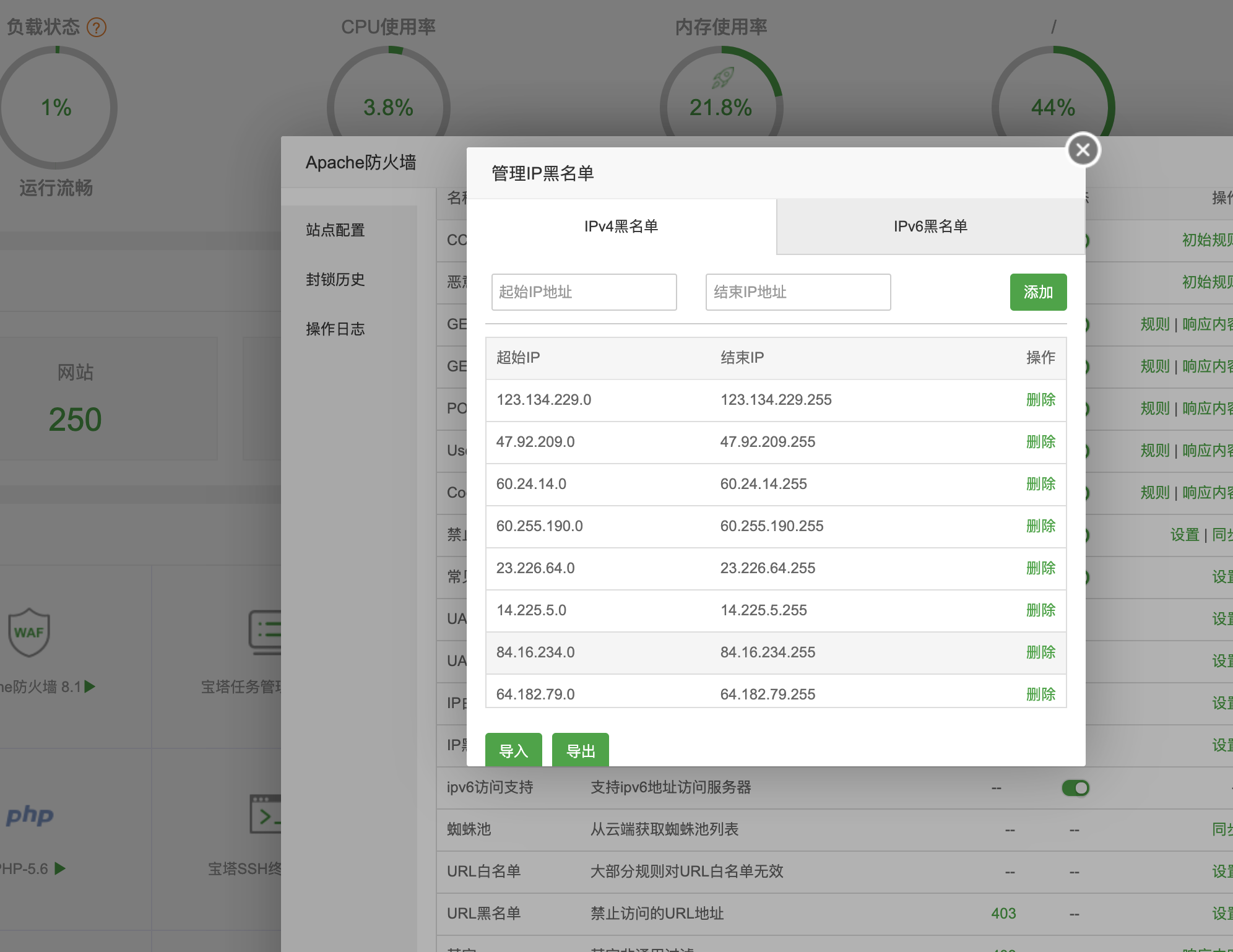Viewport: 1233px width, 952px height.
Task: Open the WAF shield plugin icon
Action: point(28,632)
